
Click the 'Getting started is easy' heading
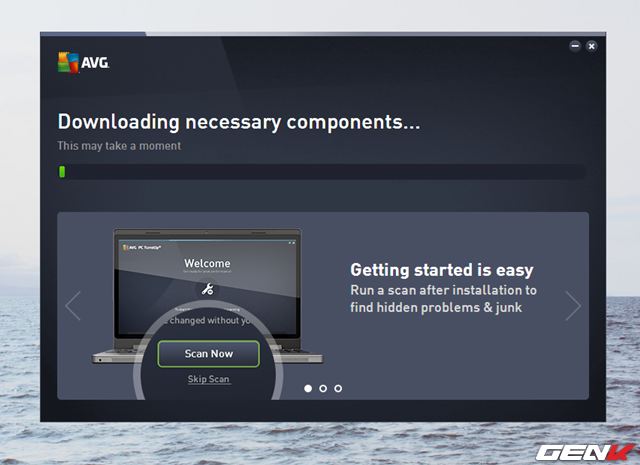click(x=441, y=270)
